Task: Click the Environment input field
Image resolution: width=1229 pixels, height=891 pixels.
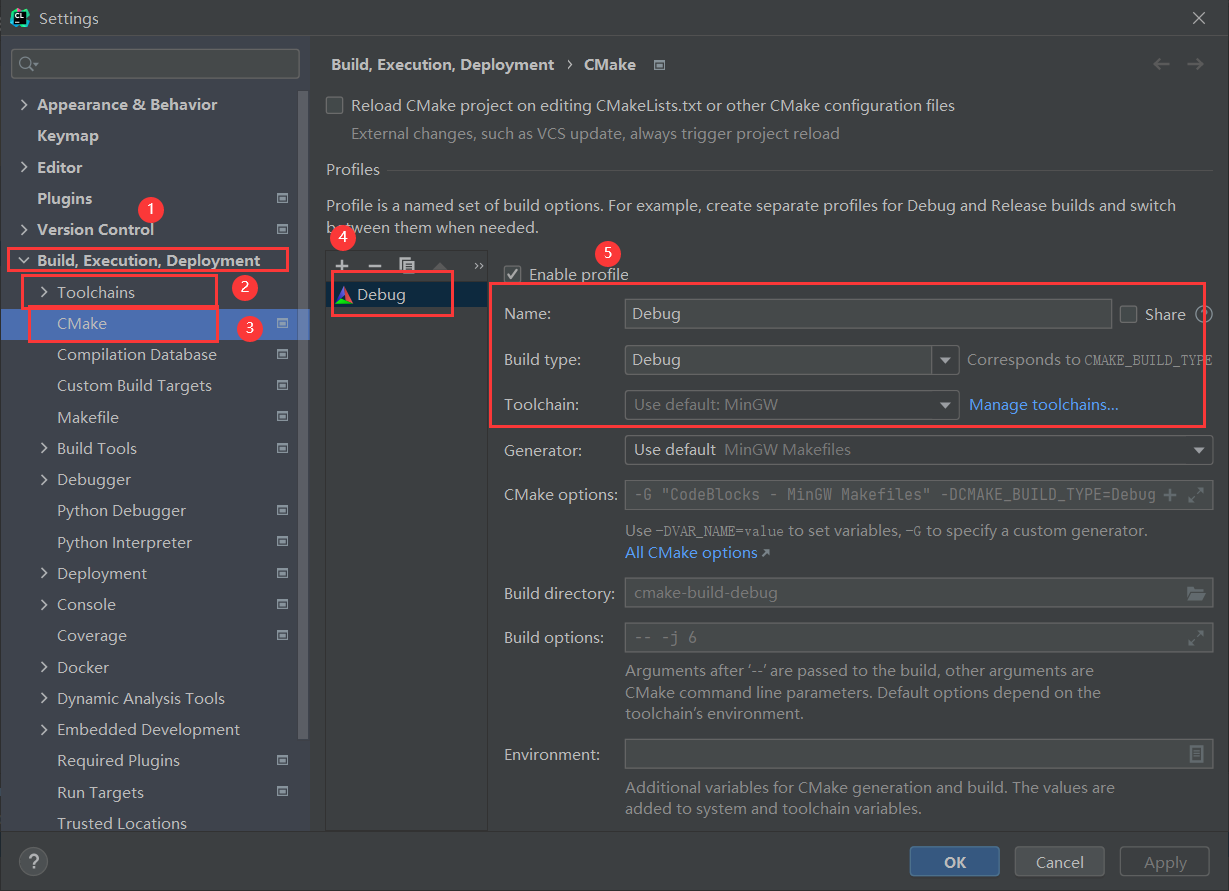Action: point(906,754)
